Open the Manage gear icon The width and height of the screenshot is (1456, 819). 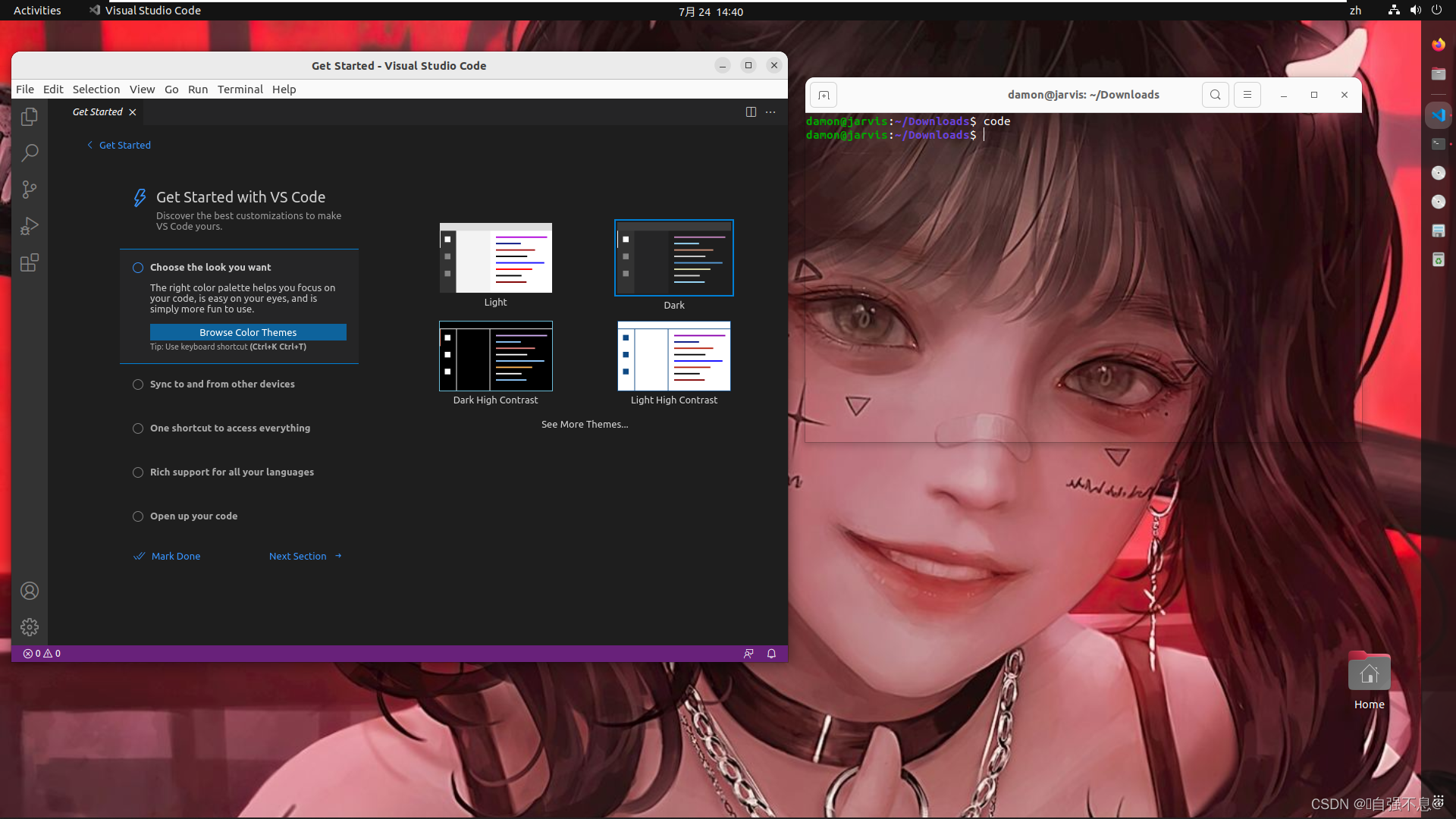coord(30,627)
